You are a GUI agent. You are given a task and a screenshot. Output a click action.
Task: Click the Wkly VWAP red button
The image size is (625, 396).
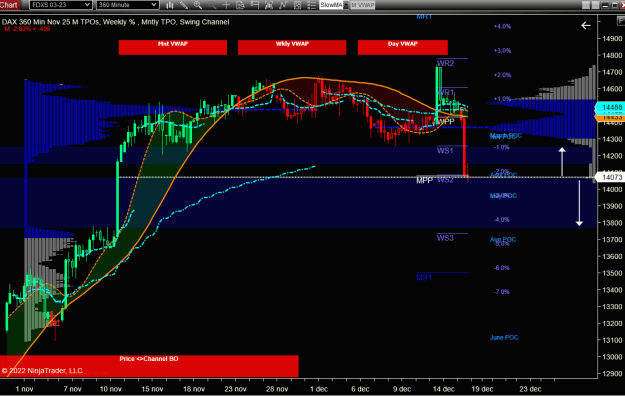pos(292,47)
